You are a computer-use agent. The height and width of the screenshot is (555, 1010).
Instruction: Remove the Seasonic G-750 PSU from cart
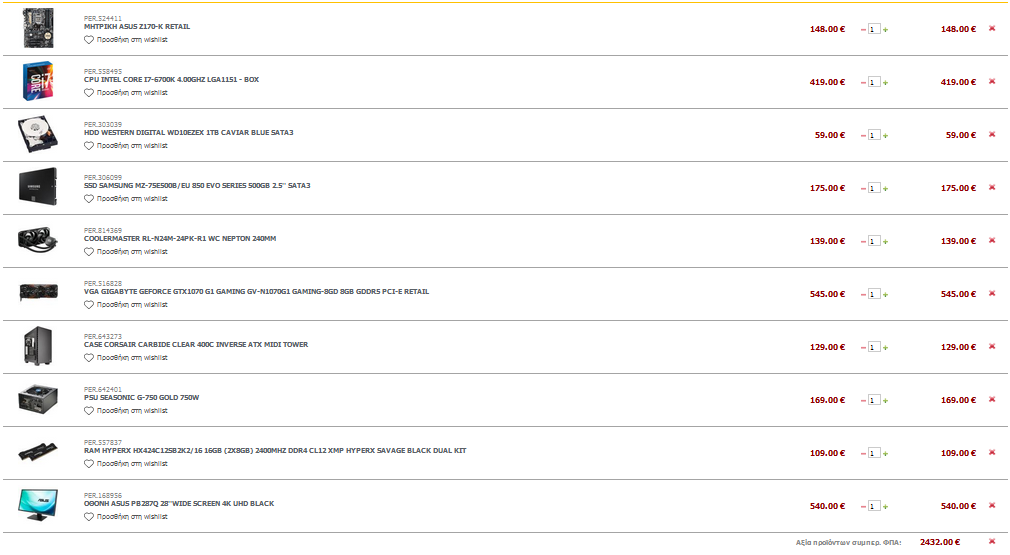point(992,399)
